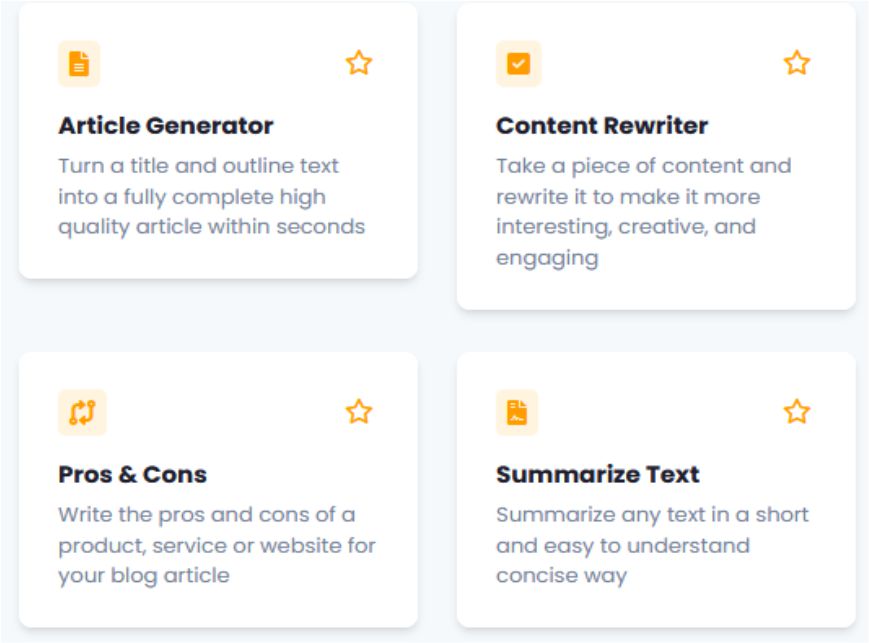Open the Article Generator title

pyautogui.click(x=165, y=126)
